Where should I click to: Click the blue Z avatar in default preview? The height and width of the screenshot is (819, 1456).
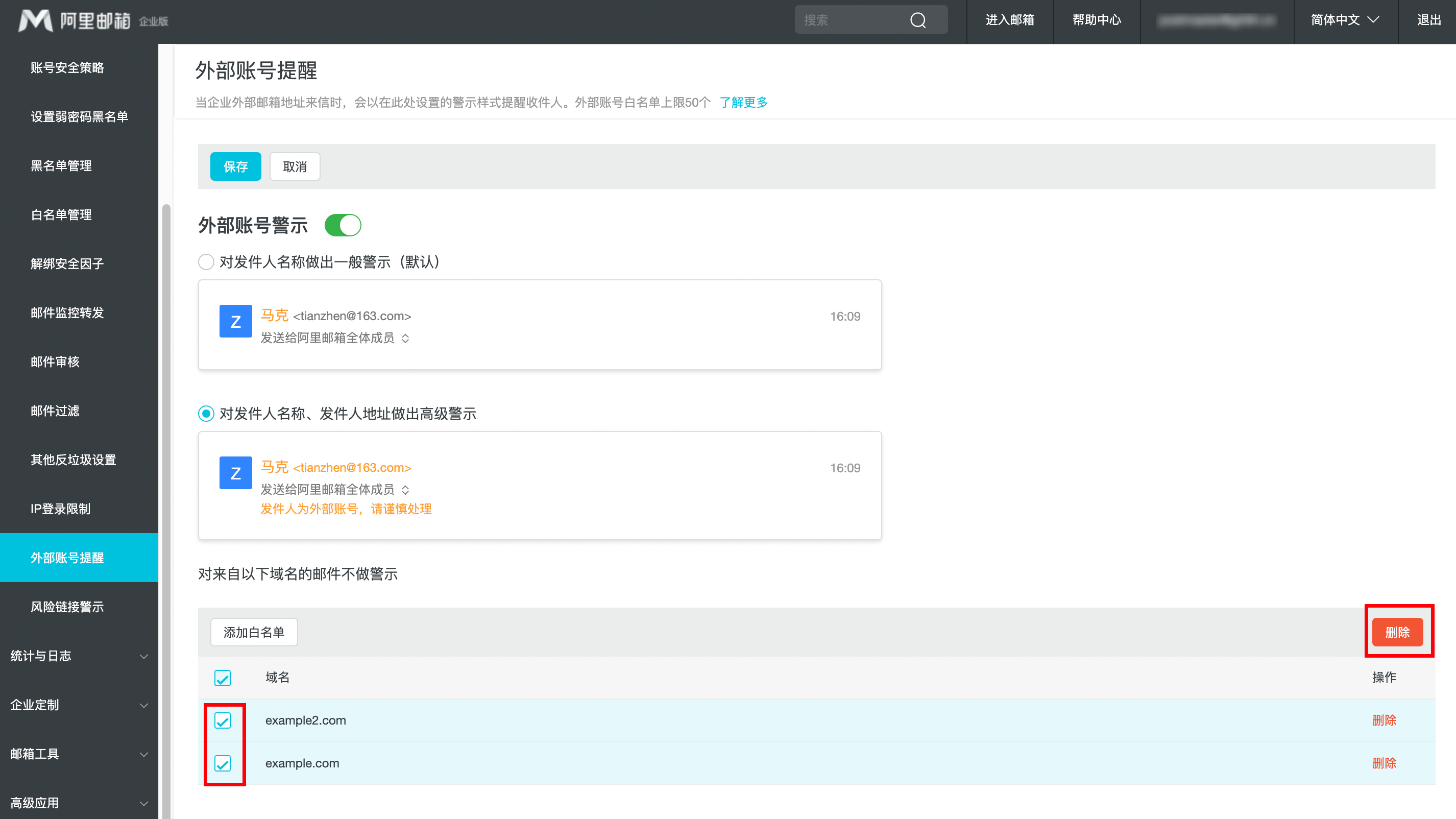235,321
